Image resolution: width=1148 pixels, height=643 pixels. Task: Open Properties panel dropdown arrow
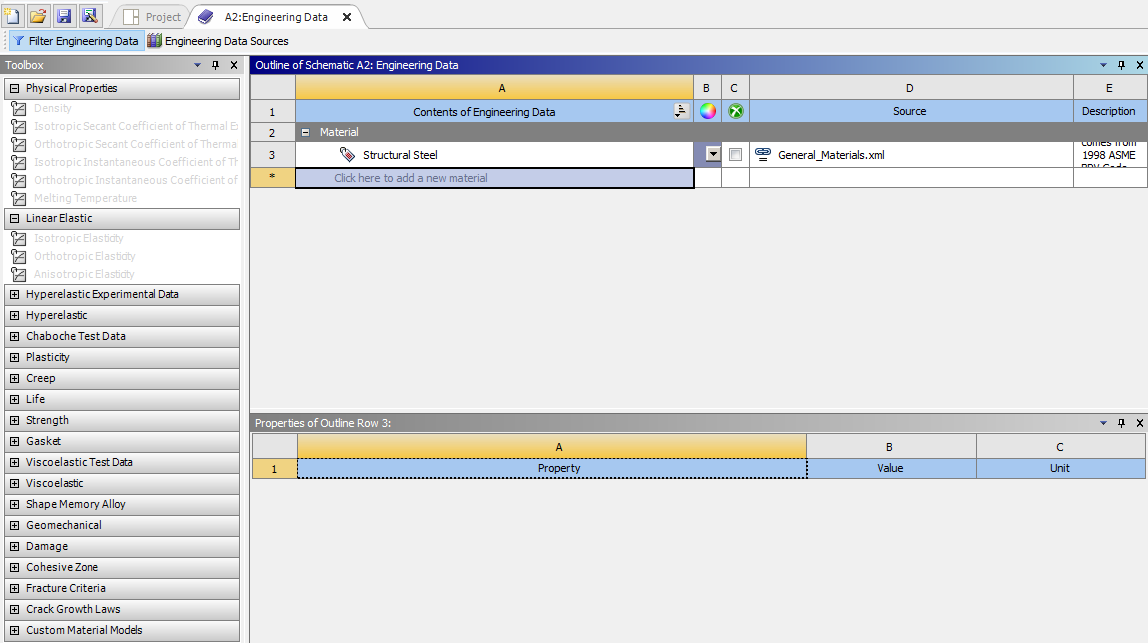coord(1103,423)
